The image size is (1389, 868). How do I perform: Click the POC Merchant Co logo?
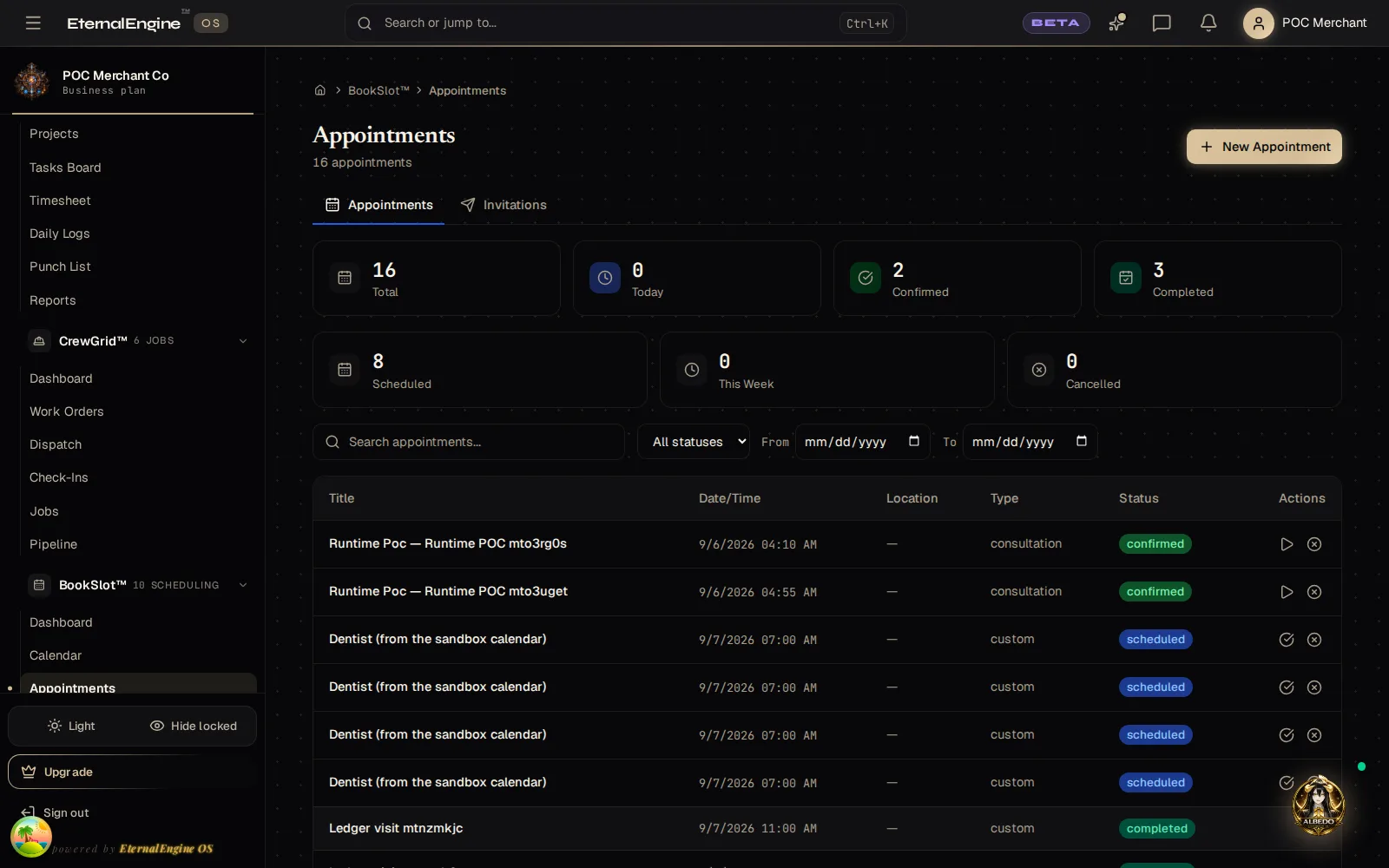[x=32, y=81]
